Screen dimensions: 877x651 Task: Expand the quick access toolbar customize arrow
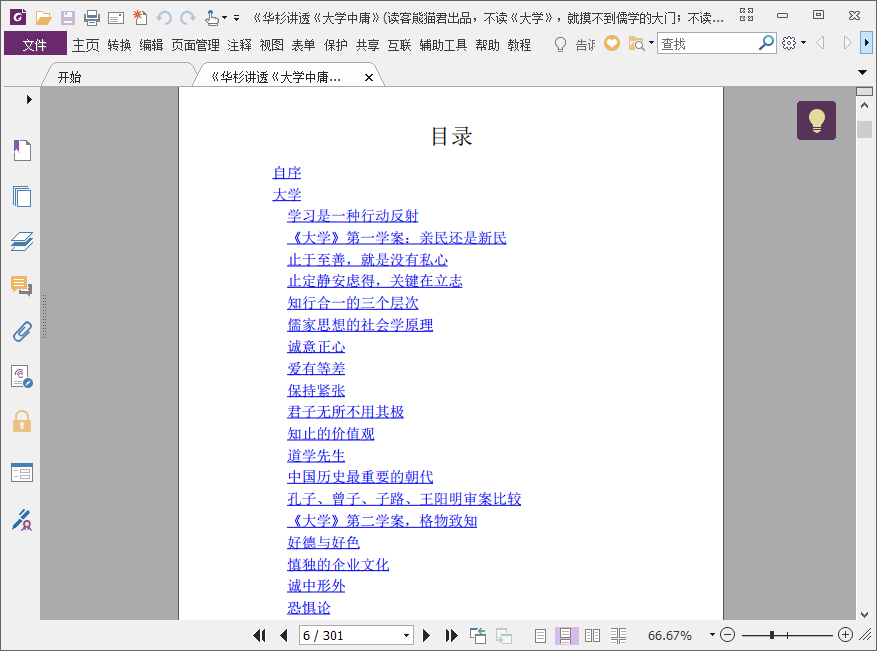(x=237, y=18)
